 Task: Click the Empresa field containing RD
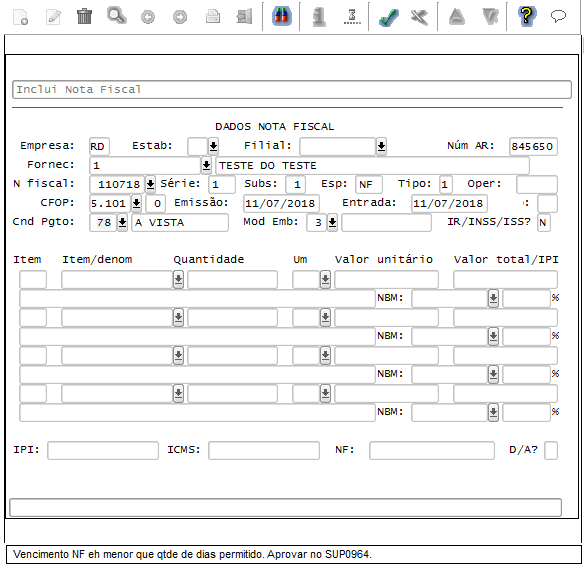99,146
